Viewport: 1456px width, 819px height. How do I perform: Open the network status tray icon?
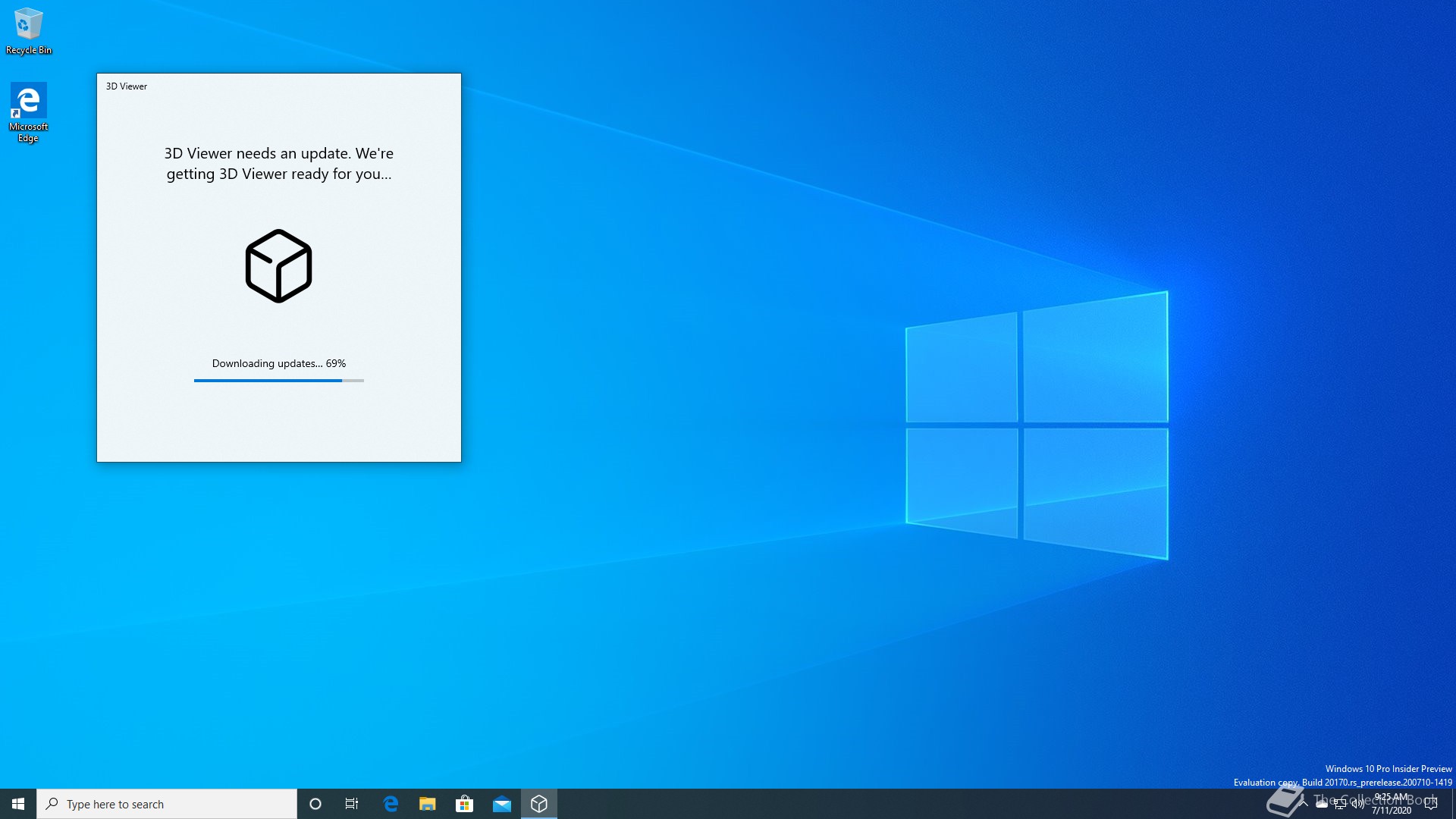point(1340,804)
